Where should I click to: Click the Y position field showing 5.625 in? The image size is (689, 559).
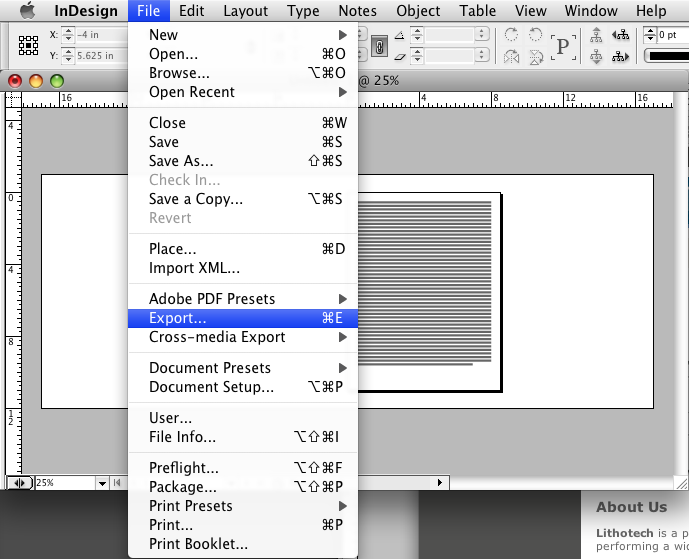102,56
